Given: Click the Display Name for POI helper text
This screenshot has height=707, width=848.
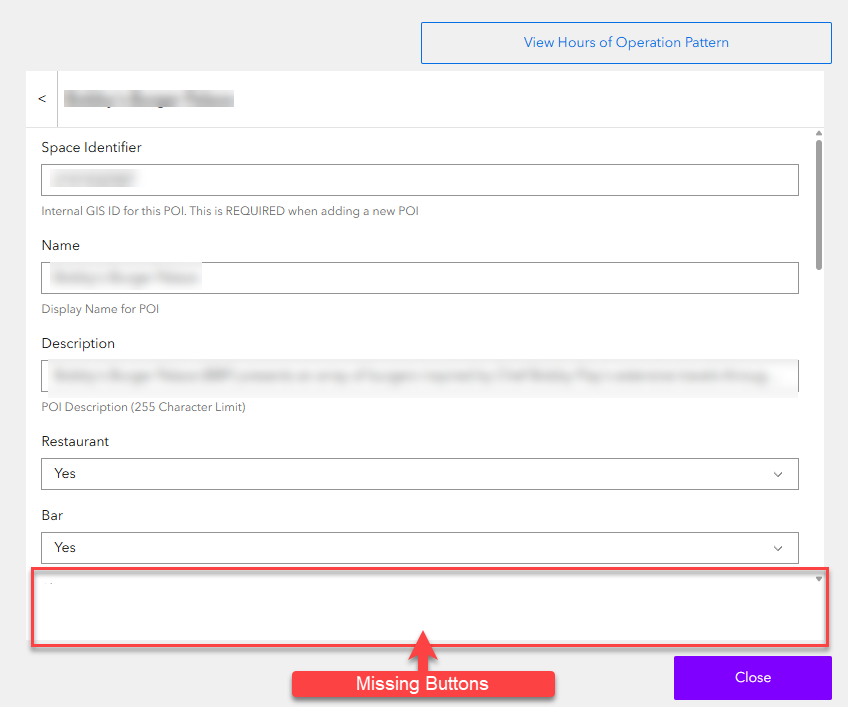Looking at the screenshot, I should [100, 309].
